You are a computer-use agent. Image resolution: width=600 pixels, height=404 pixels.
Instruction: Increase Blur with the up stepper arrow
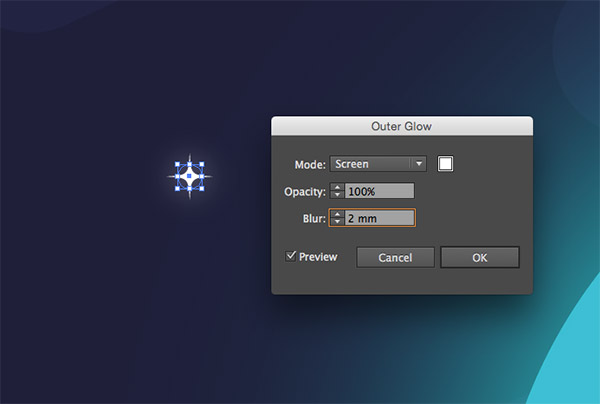(x=337, y=214)
